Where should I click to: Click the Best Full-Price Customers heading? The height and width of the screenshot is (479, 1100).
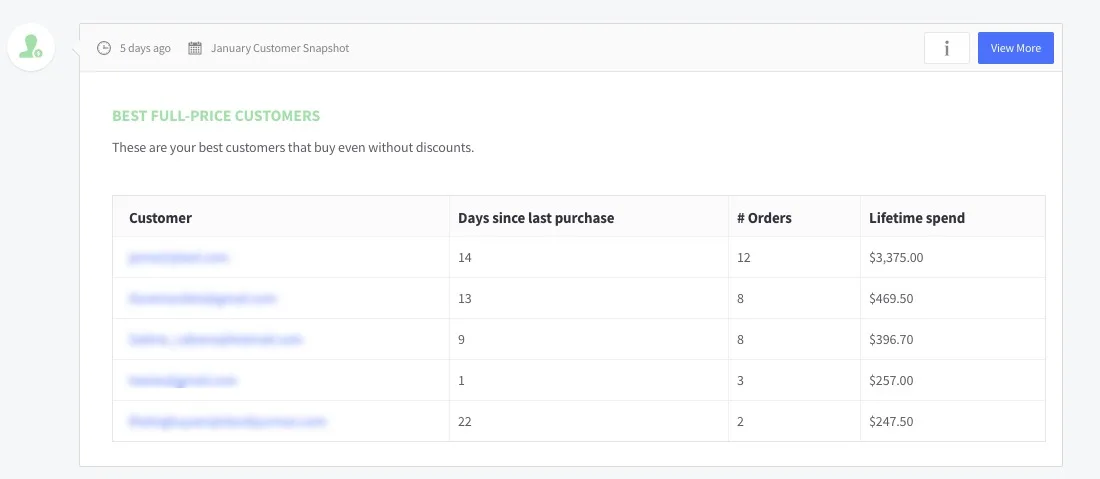coord(216,116)
